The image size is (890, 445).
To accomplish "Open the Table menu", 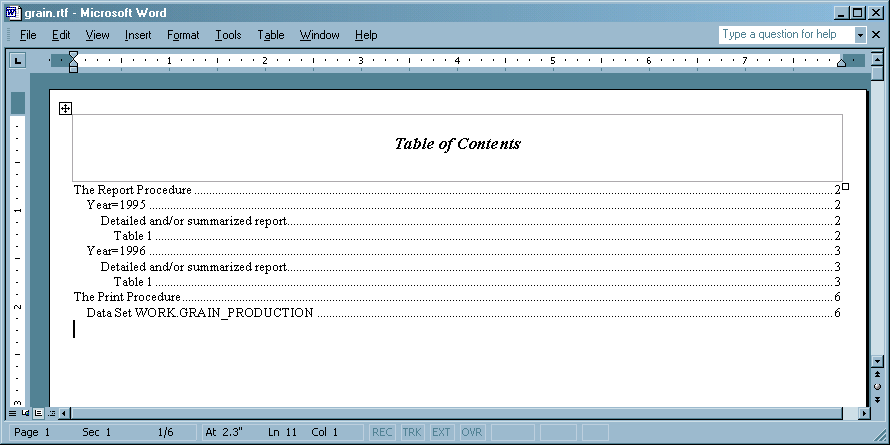I will pos(270,35).
